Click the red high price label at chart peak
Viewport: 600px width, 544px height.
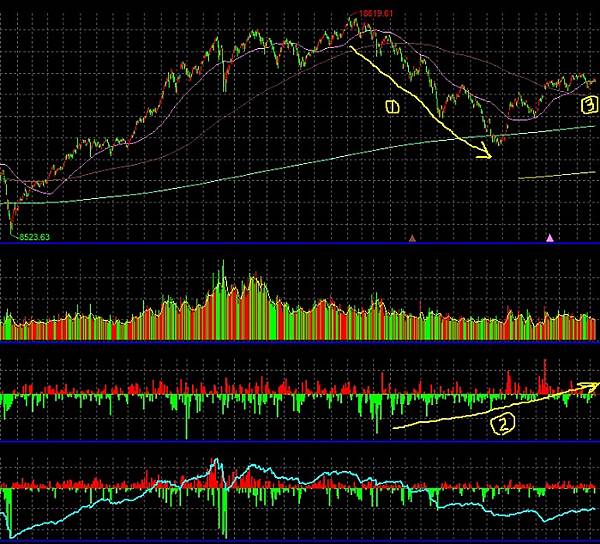[377, 13]
